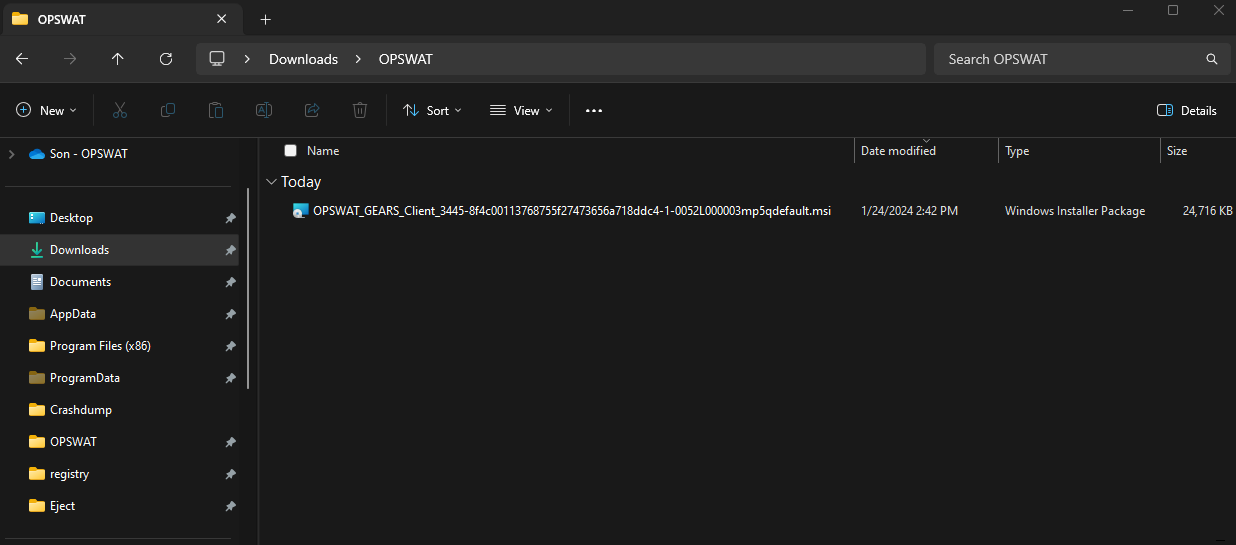
Task: Go up one folder level
Action: 118,59
